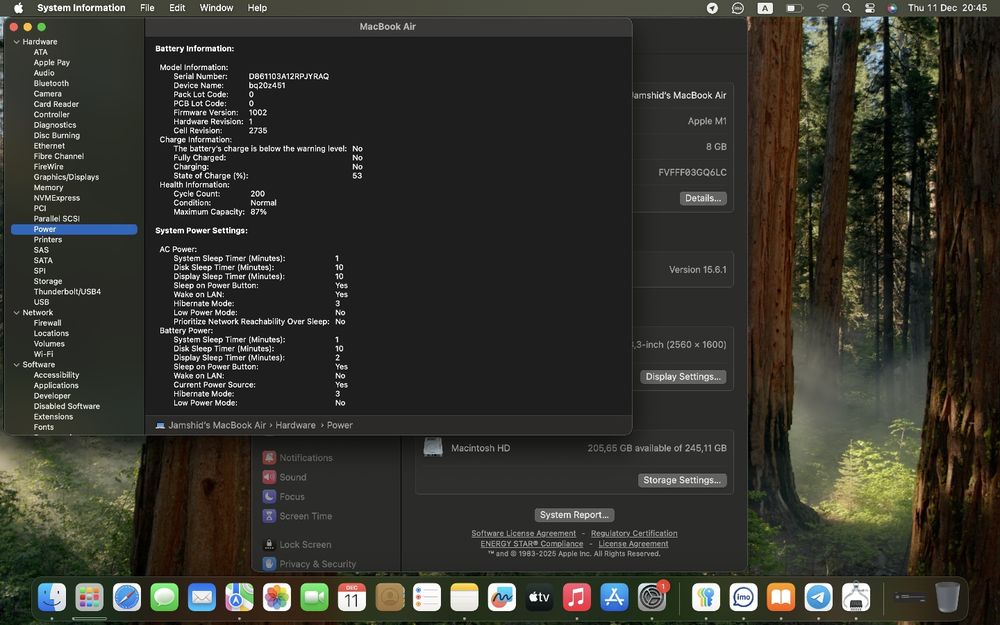
Task: Select Applications under Software
Action: 56,385
